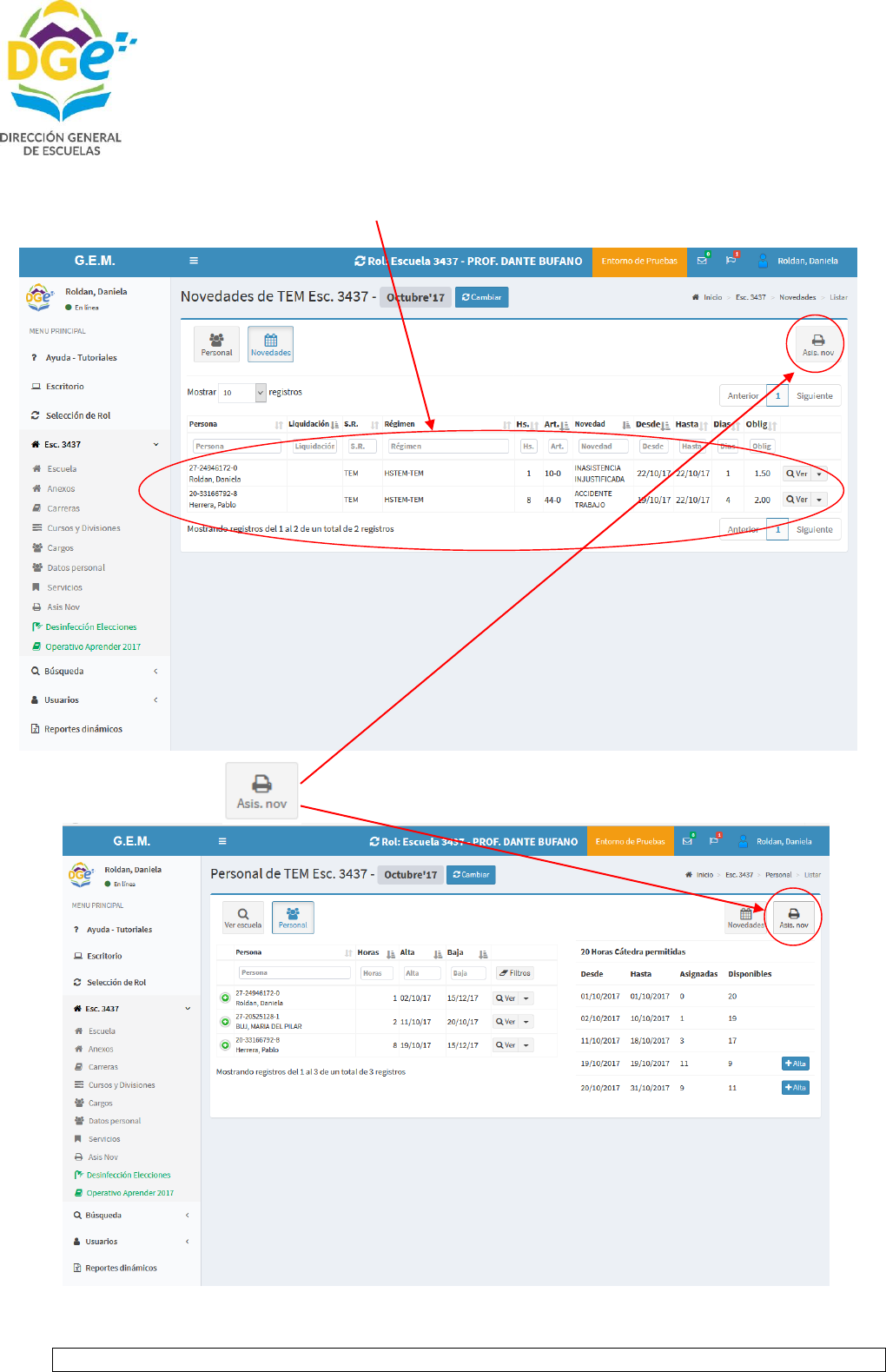Click Persona filter field in Novedades table
The height and width of the screenshot is (1372, 886).
point(237,447)
